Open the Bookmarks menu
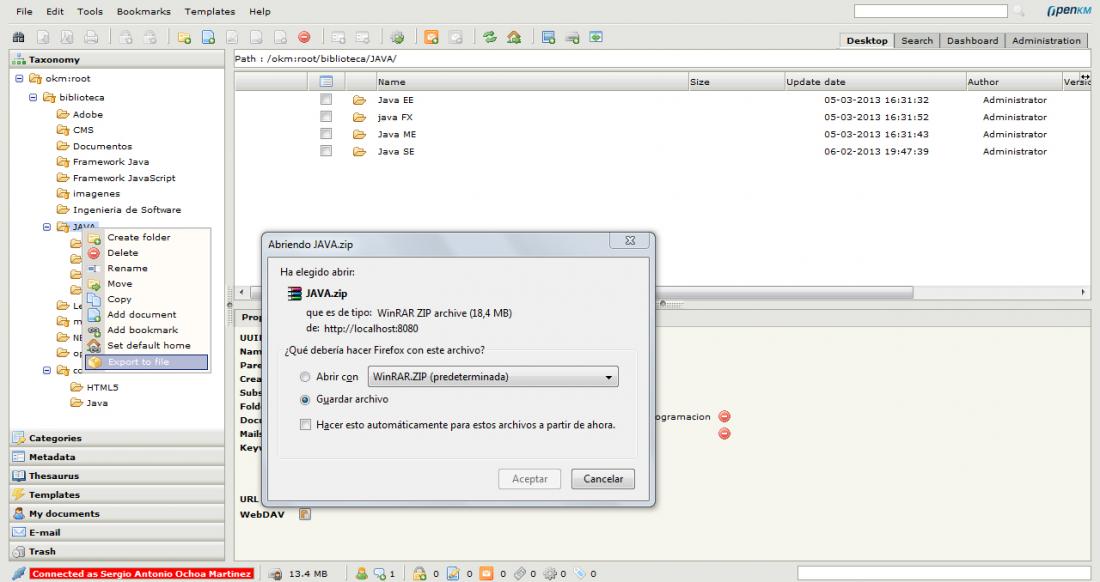This screenshot has width=1100, height=582. point(144,11)
